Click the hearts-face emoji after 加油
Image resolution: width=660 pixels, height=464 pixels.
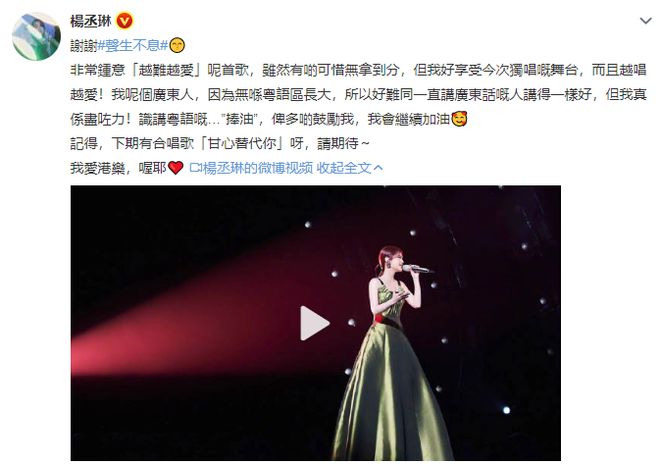[459, 119]
